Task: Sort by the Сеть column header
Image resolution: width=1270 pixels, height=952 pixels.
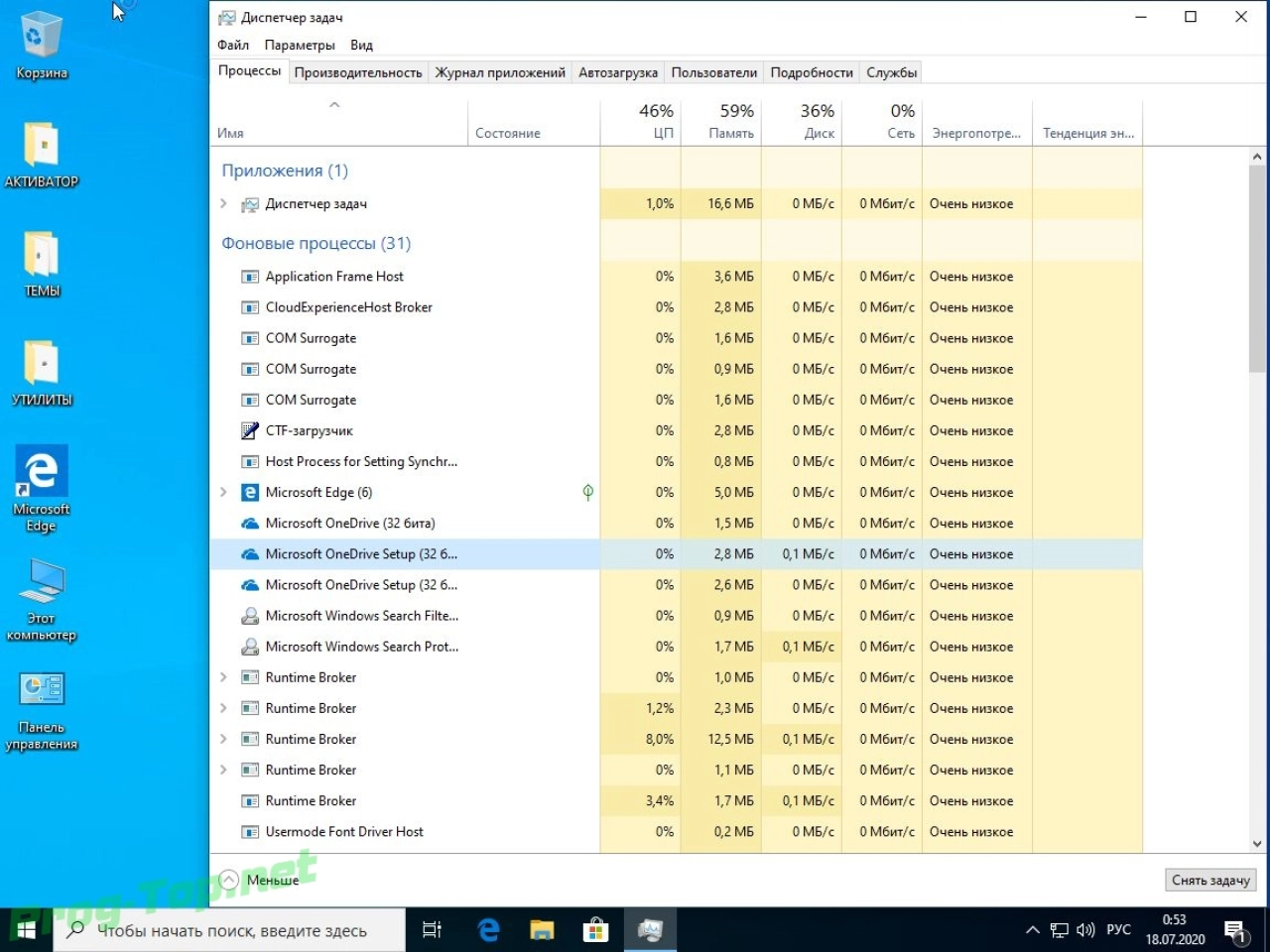Action: pyautogui.click(x=881, y=122)
